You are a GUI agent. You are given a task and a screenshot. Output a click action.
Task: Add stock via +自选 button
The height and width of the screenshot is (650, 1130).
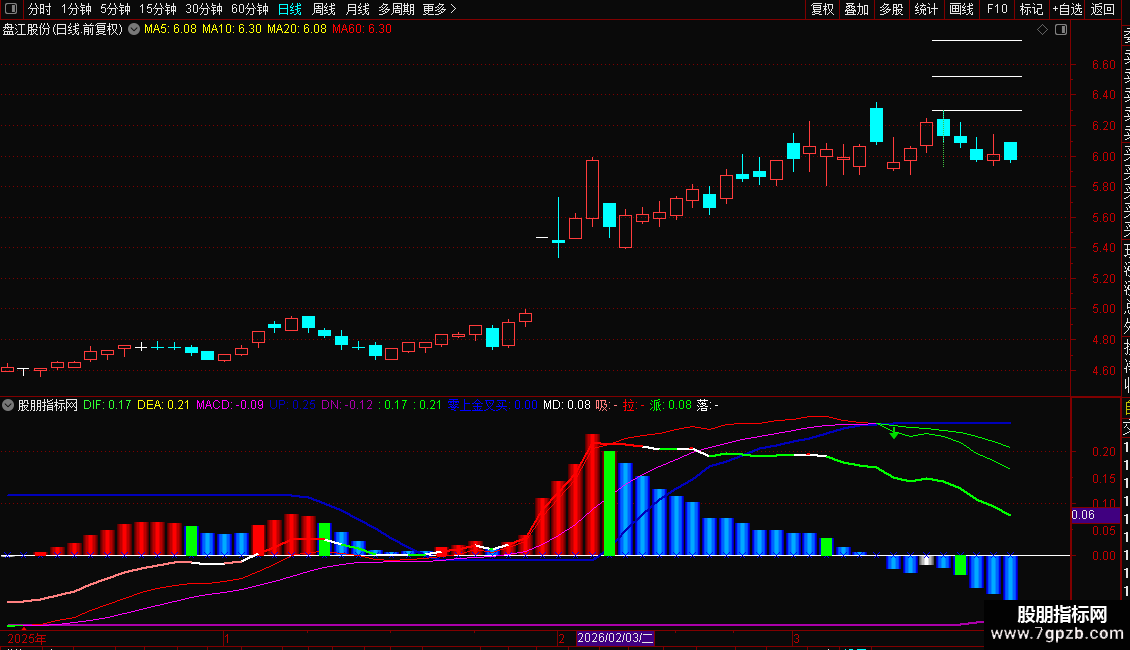pos(1067,9)
